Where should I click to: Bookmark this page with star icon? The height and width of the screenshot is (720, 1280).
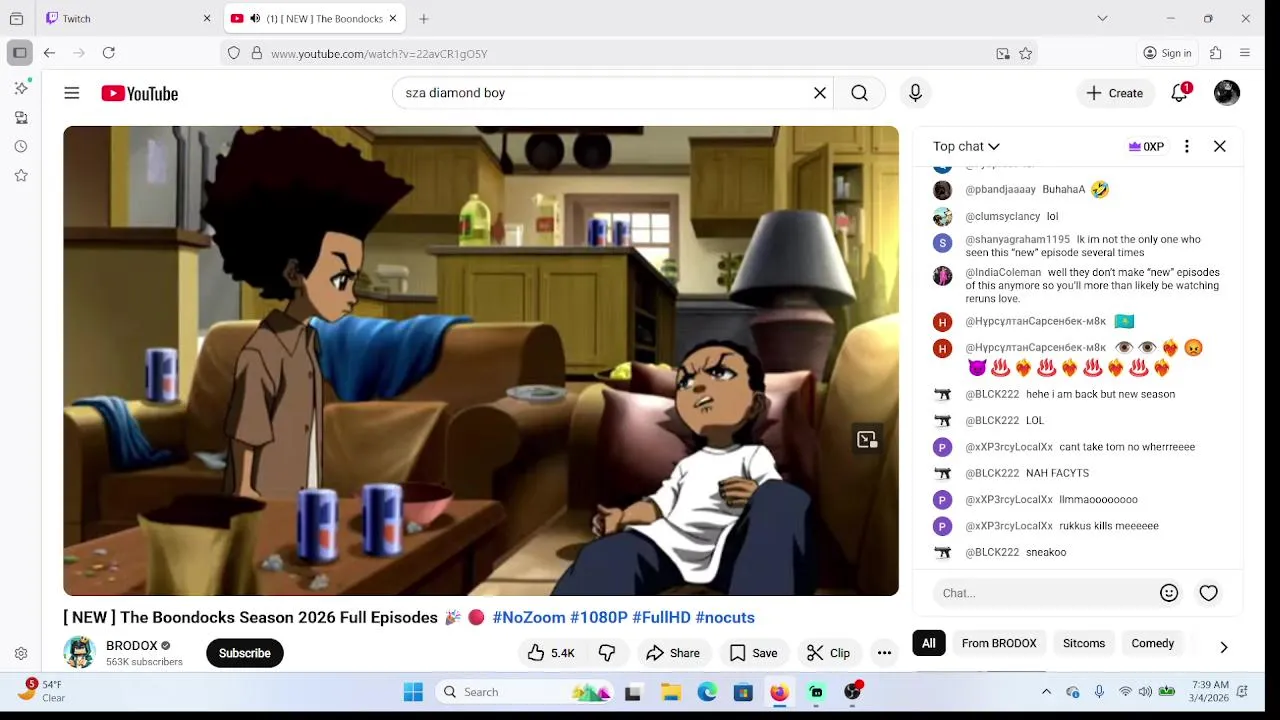tap(1025, 54)
